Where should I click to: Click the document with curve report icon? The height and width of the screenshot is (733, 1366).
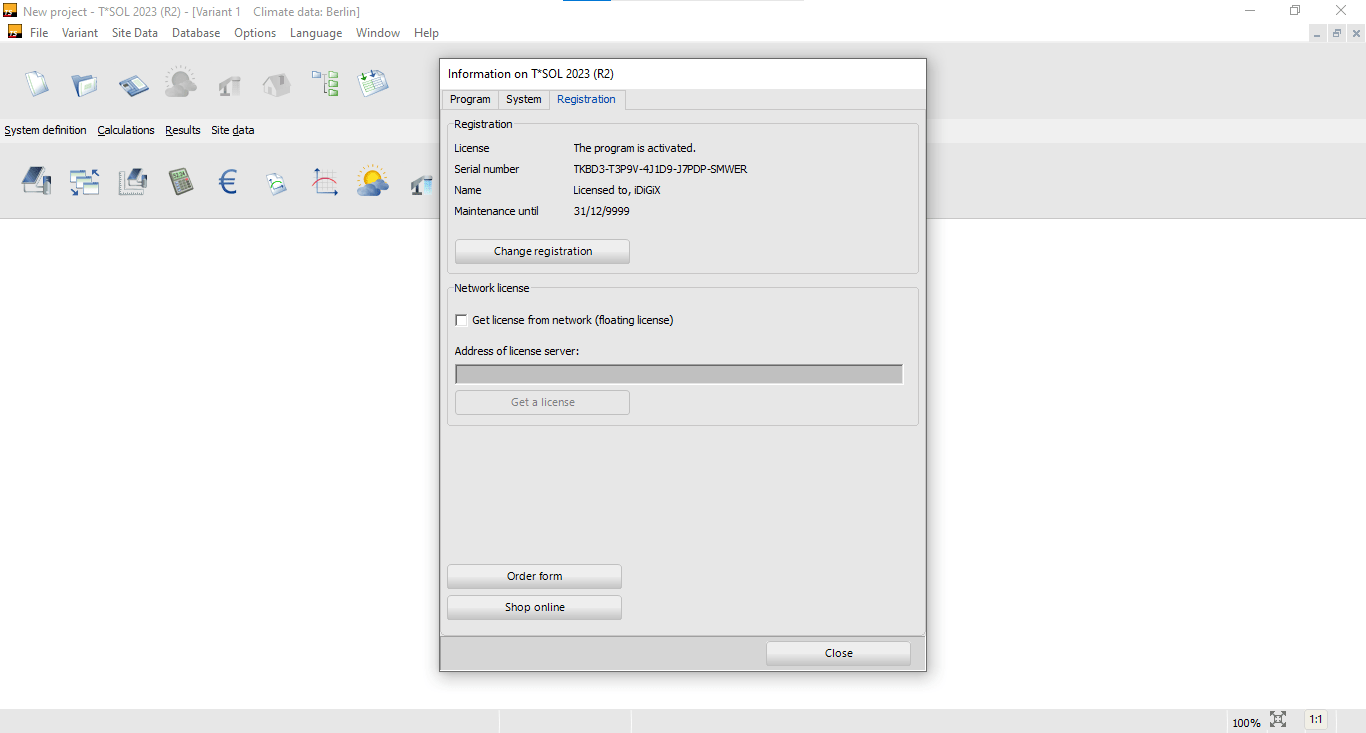click(x=277, y=183)
